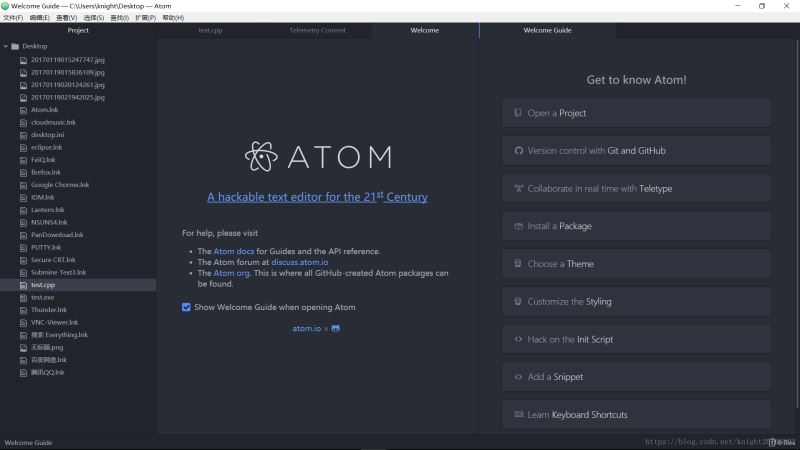800x450 pixels.
Task: Open the Atom docs link
Action: [x=234, y=252]
